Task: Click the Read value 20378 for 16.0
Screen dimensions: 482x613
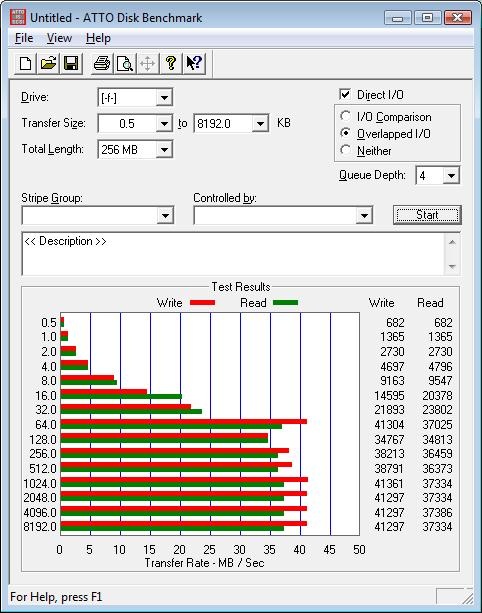Action: tap(437, 396)
